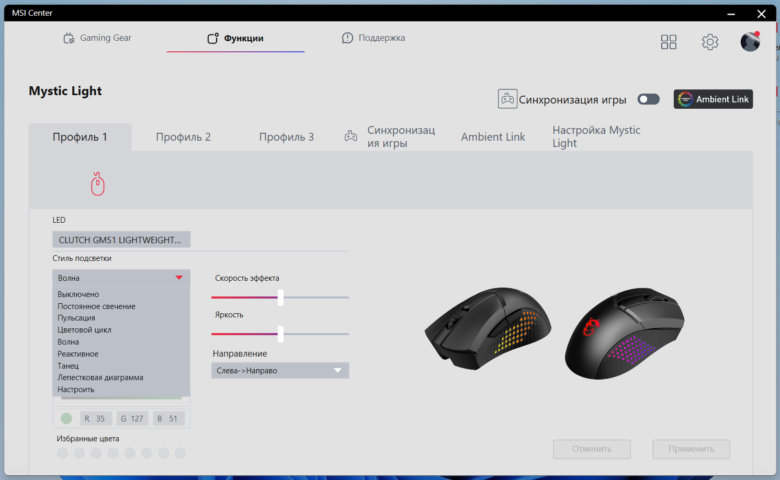
Task: Click the Применить button
Action: point(691,449)
